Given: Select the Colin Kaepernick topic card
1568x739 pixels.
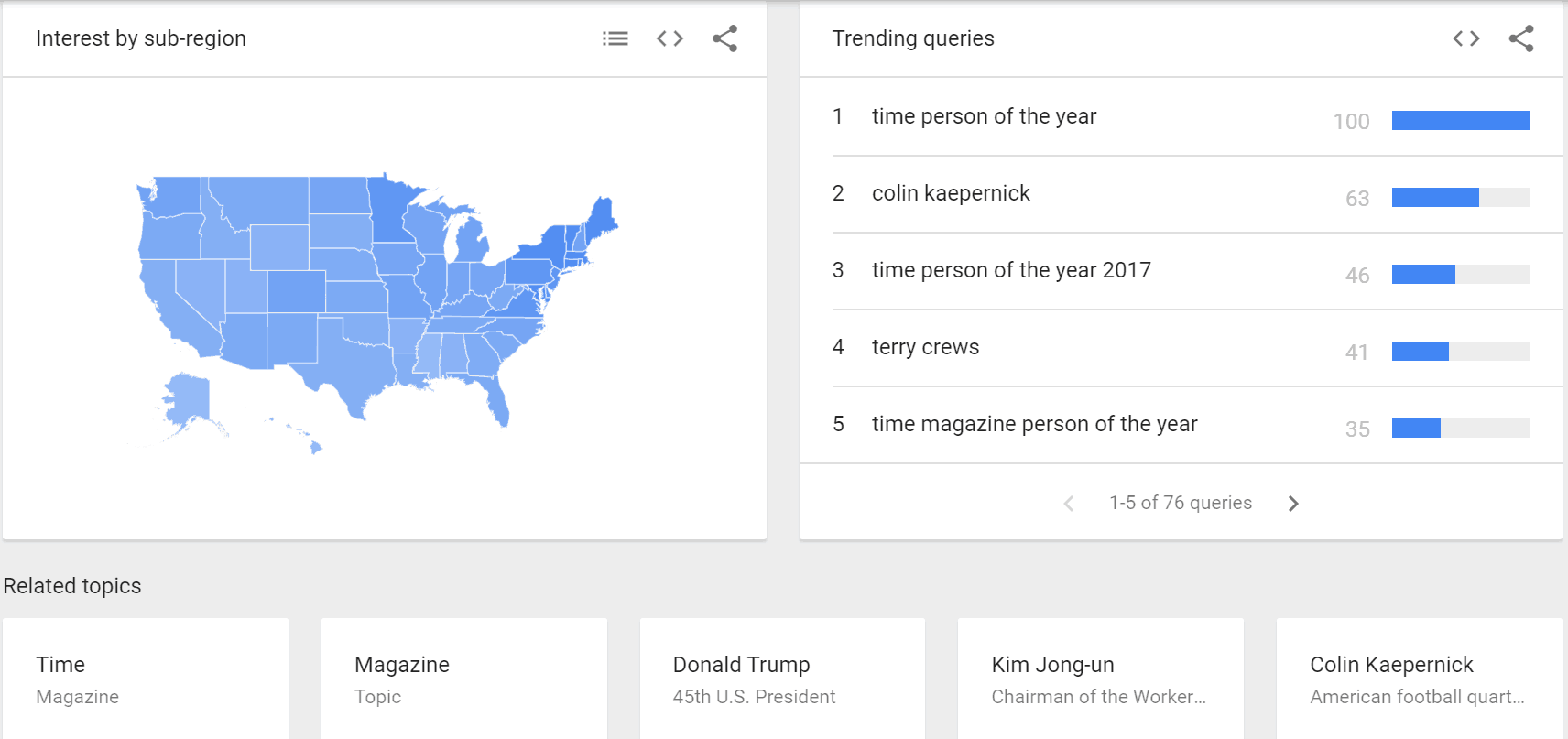Looking at the screenshot, I should click(1420, 679).
